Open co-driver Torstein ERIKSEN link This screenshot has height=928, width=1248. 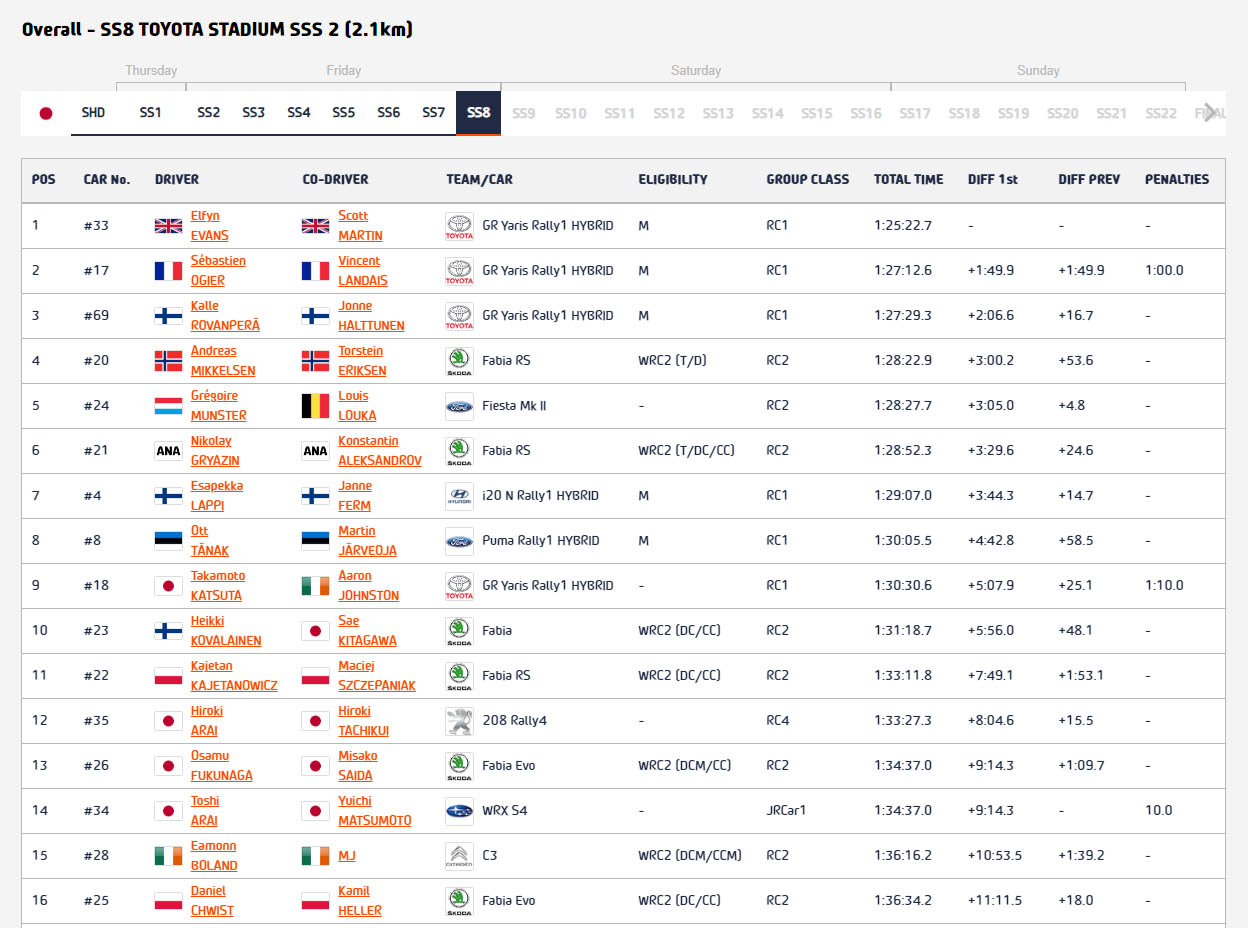tap(362, 361)
